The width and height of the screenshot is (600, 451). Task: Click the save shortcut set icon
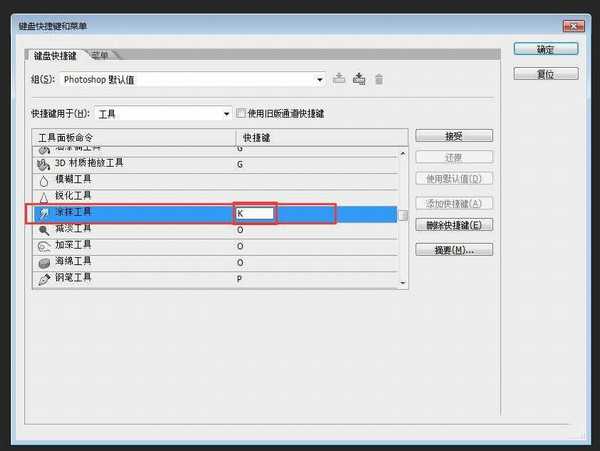pos(339,78)
